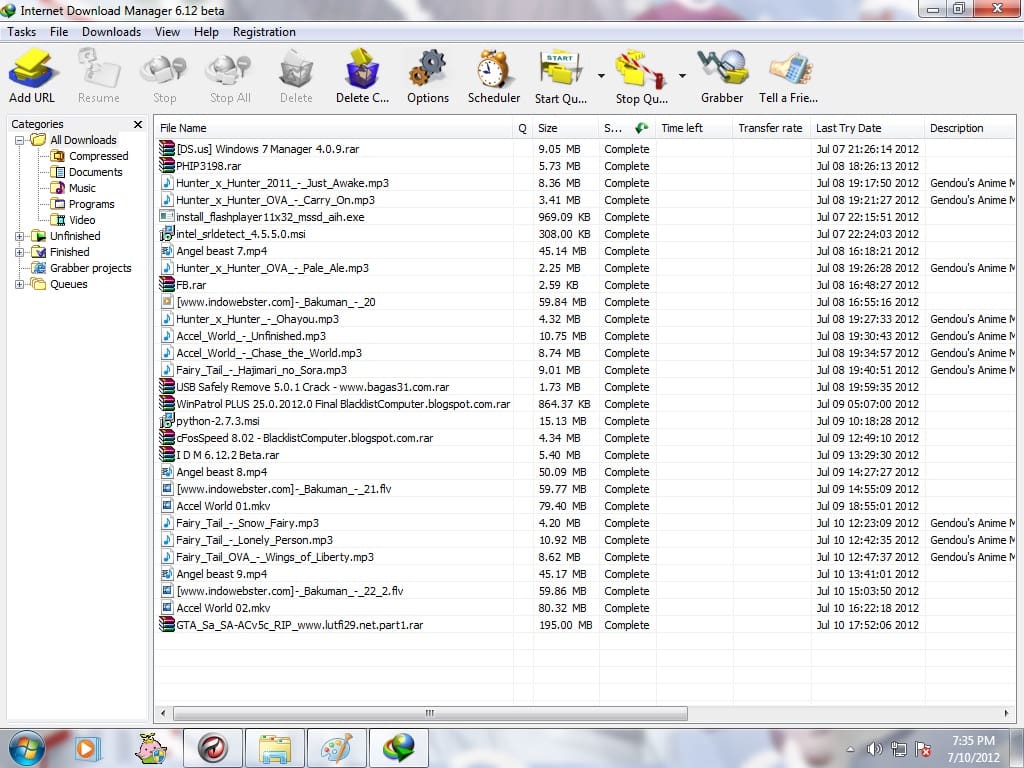Expand the Unfinished category
Image resolution: width=1024 pixels, height=768 pixels.
pyautogui.click(x=21, y=236)
